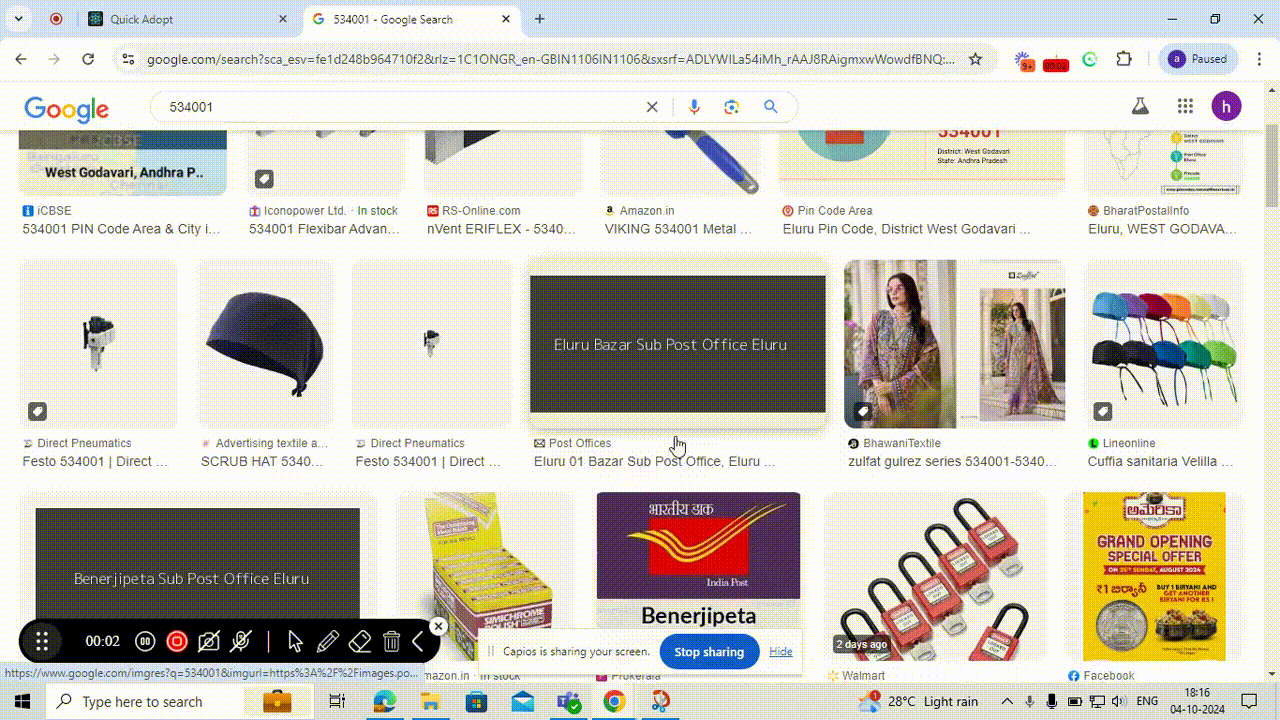Open Chrome's three-dot menu
This screenshot has width=1280, height=720.
click(x=1259, y=59)
